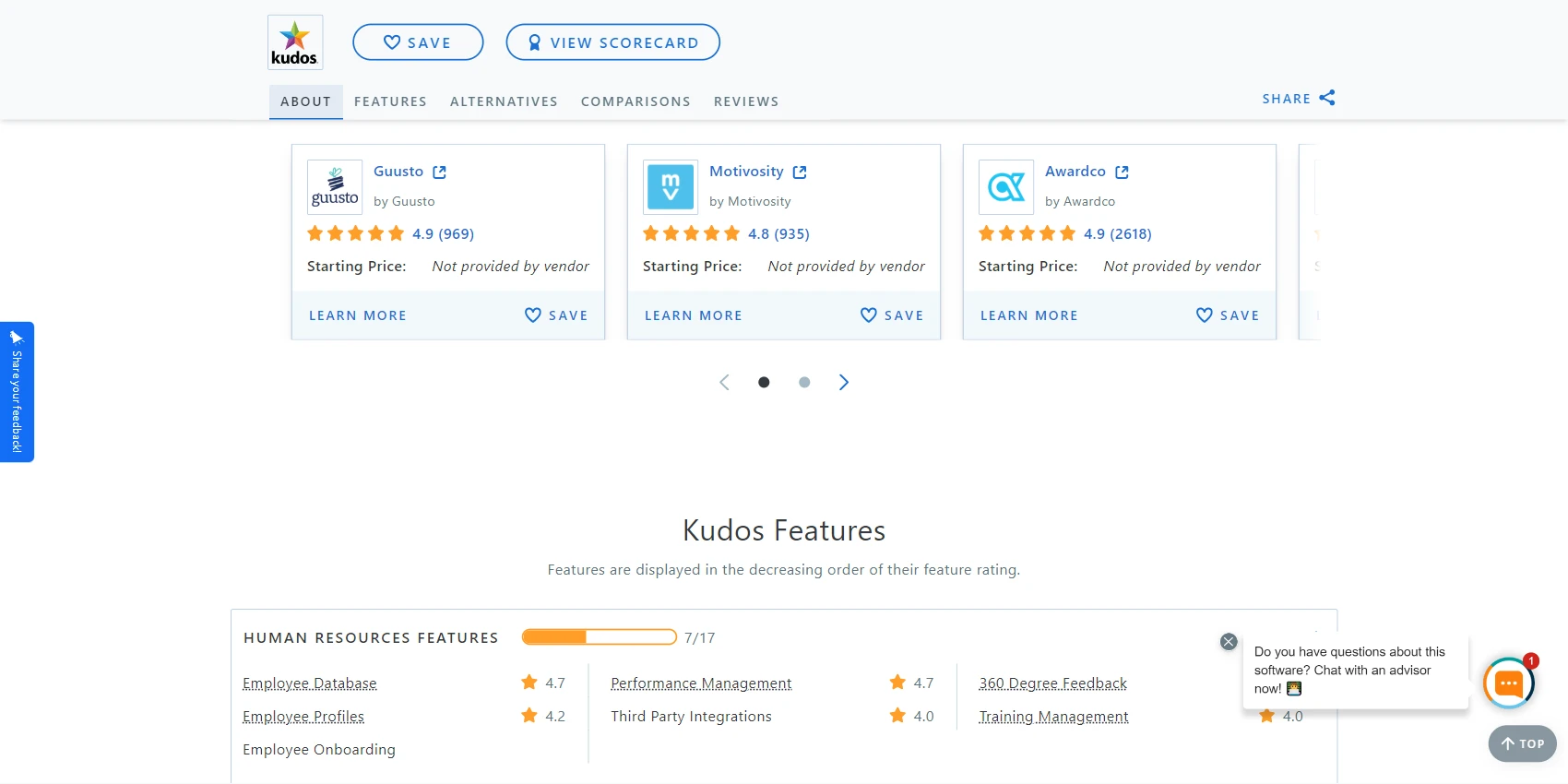
Task: Click the Awardco logo thumbnail
Action: [1006, 187]
